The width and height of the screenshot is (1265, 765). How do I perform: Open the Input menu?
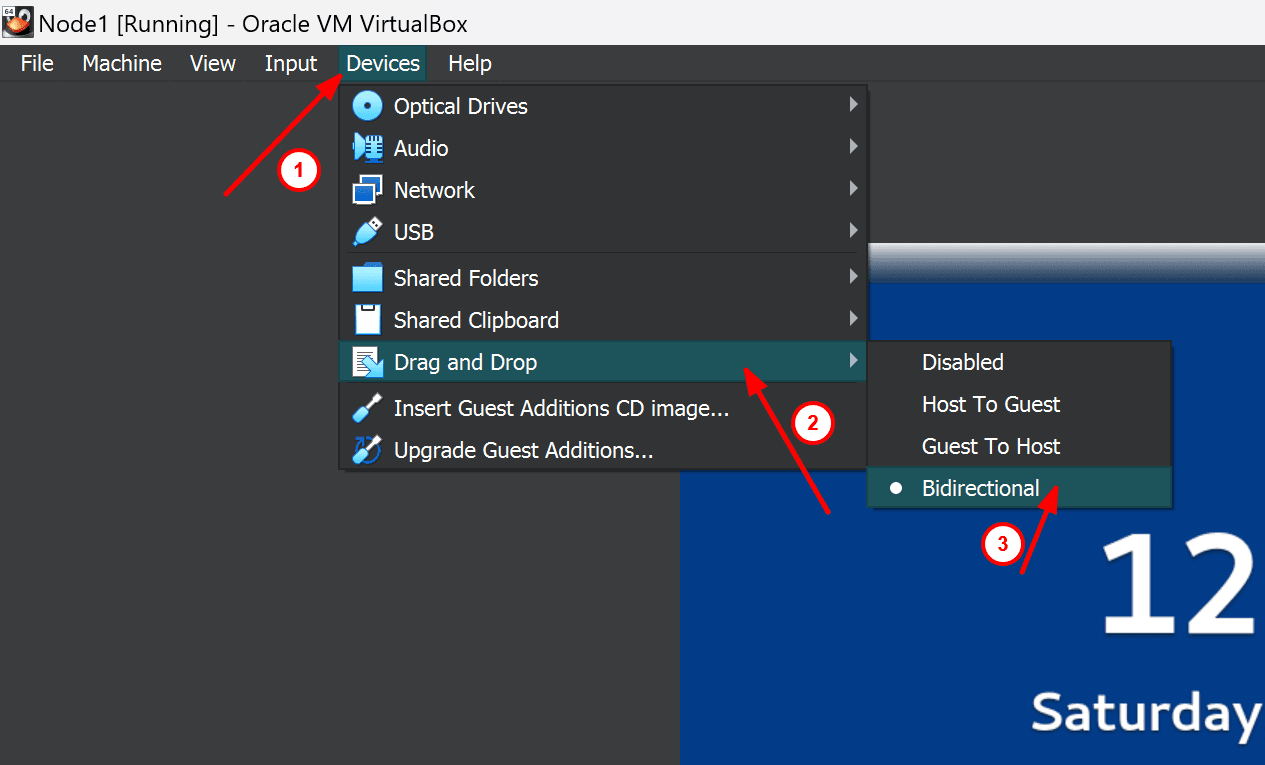coord(290,63)
